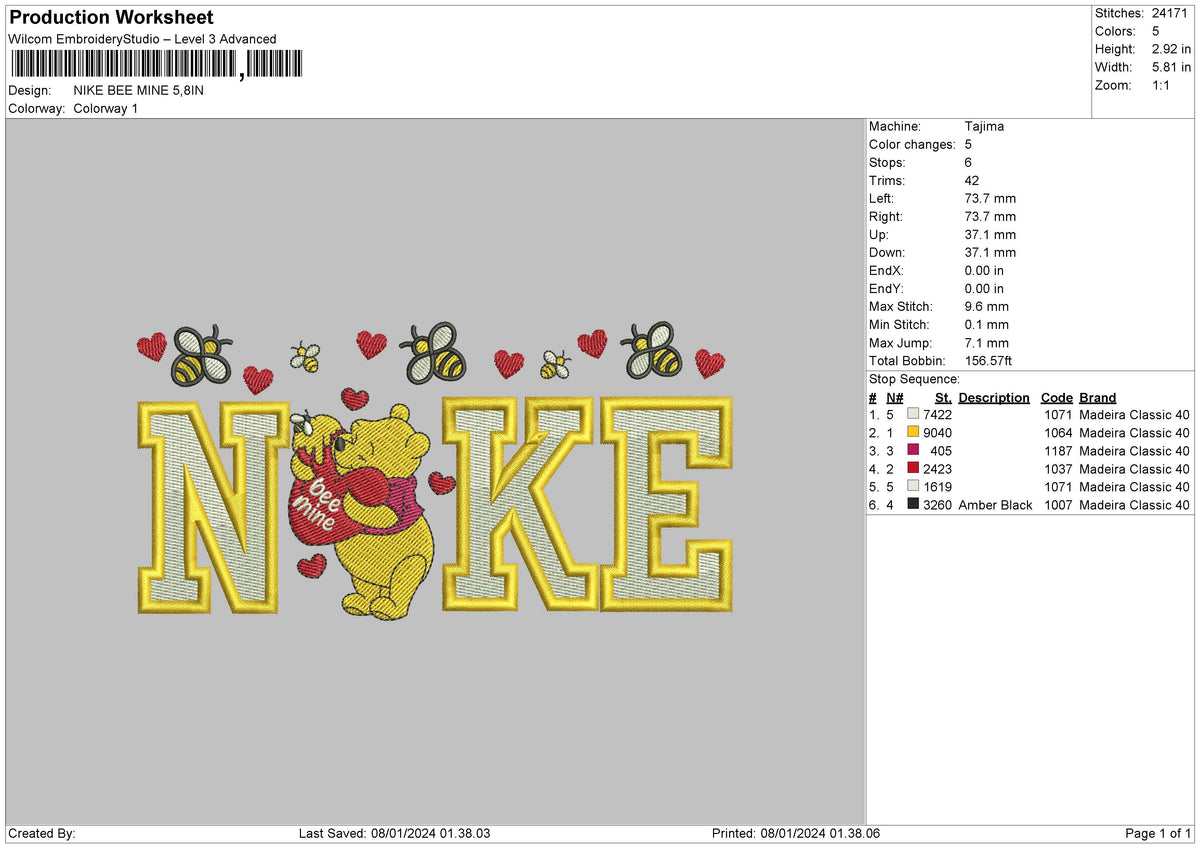Click the barcode under the Wilcom title
The width and height of the screenshot is (1200, 848).
(x=155, y=65)
